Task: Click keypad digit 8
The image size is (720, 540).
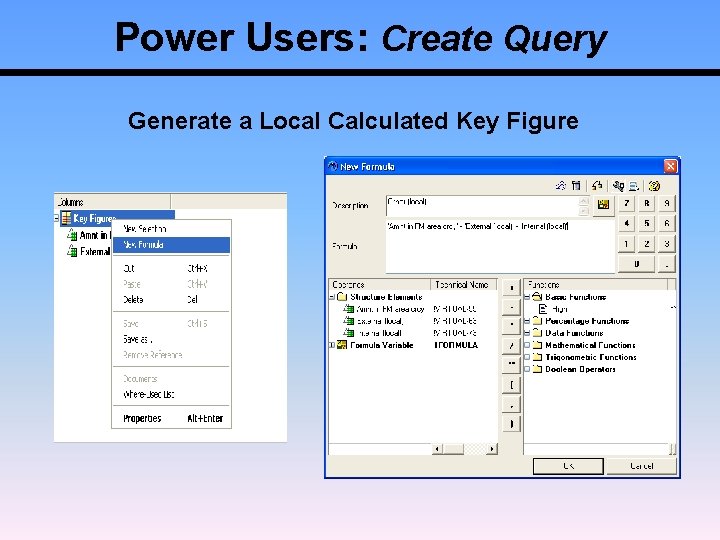Action: click(x=647, y=203)
